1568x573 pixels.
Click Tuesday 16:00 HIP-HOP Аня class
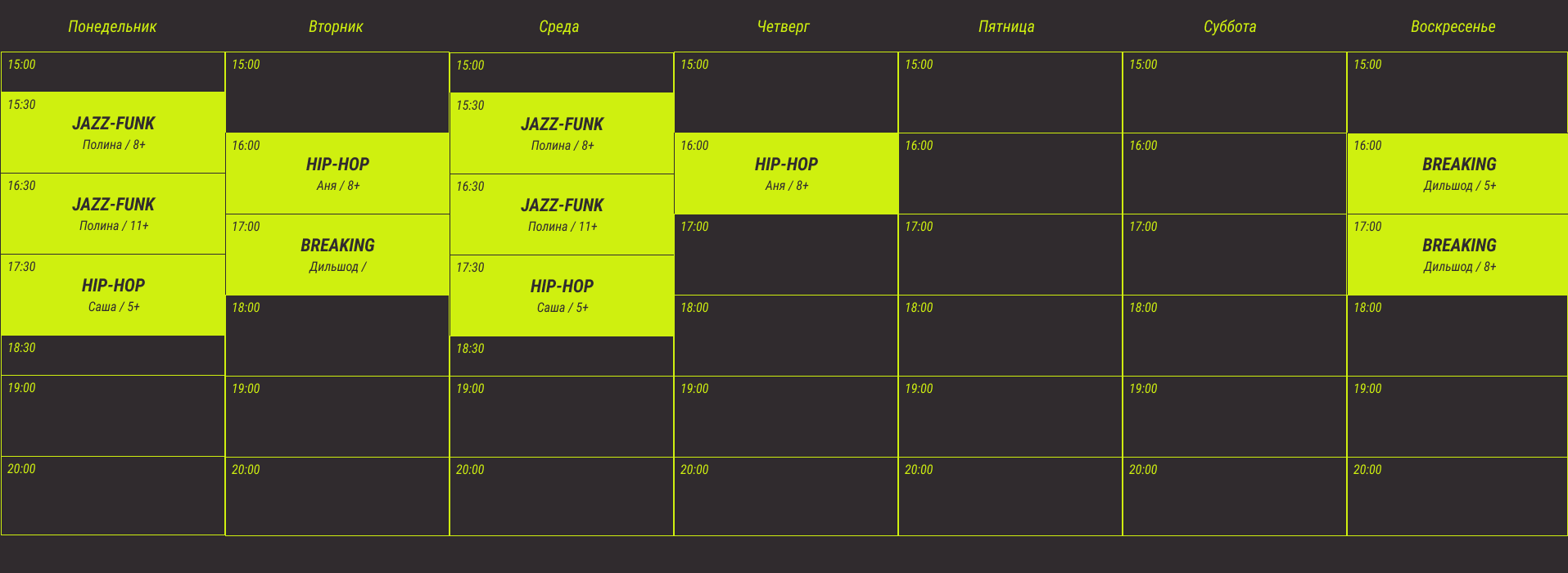pos(337,173)
